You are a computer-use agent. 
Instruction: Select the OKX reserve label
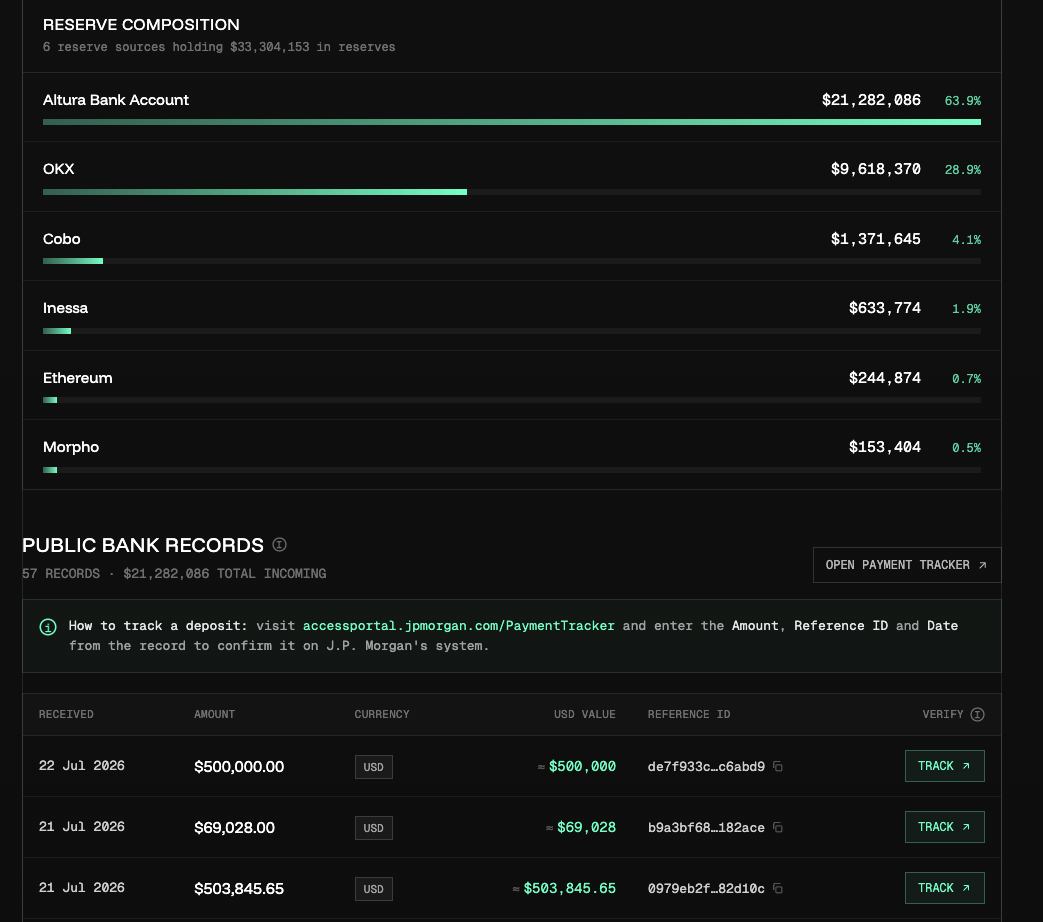59,169
